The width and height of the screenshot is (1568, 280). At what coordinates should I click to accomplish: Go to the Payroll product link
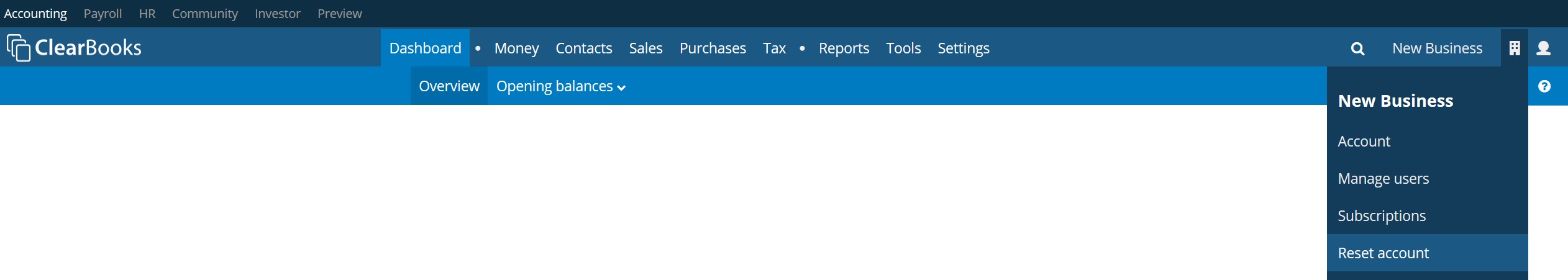pos(103,14)
